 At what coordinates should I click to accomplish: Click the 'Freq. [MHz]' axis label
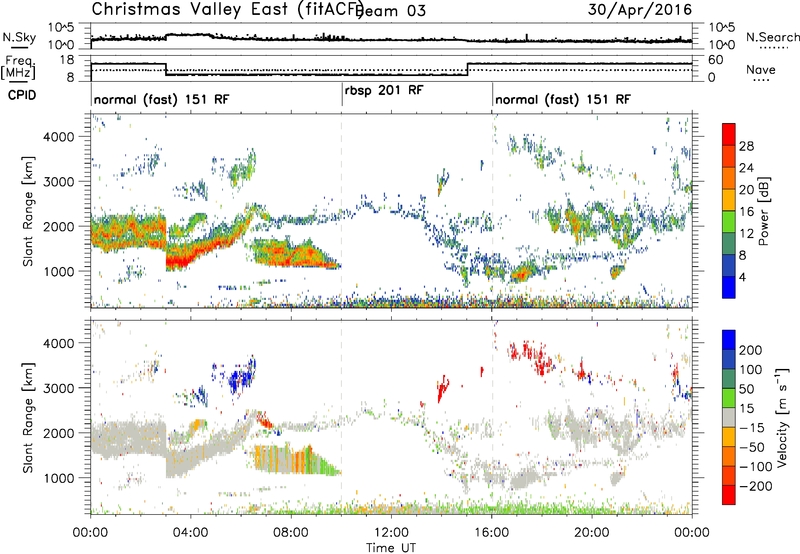click(19, 67)
